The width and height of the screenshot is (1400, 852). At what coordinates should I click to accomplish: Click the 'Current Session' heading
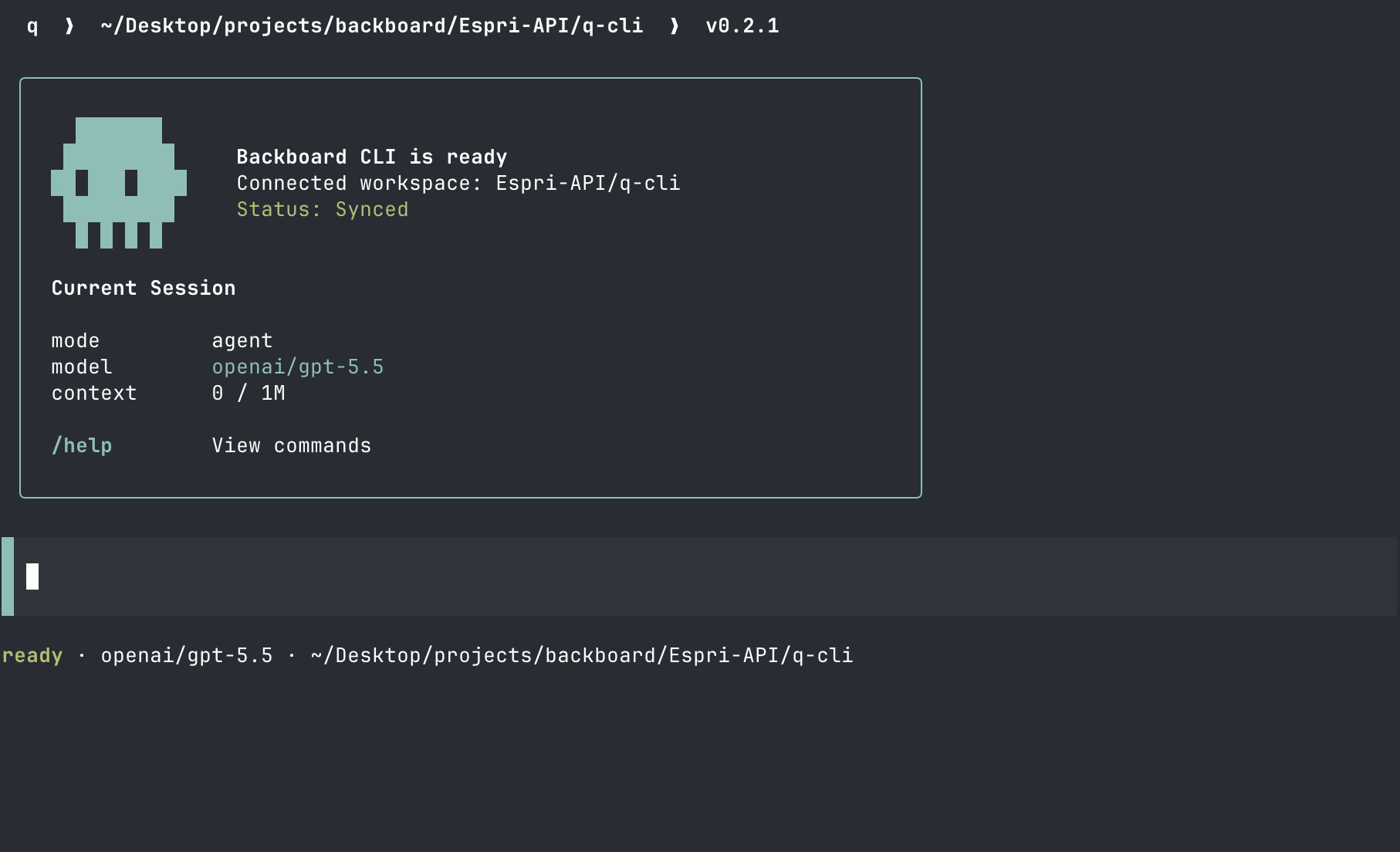click(144, 289)
